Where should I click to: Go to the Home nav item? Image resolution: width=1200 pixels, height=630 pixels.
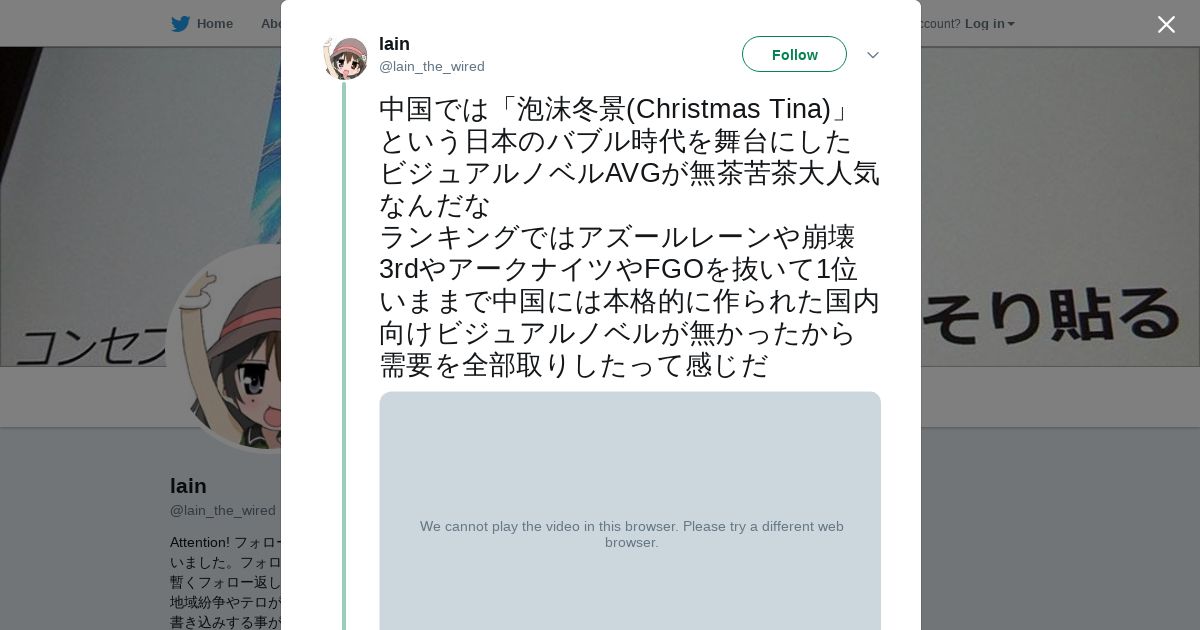[x=214, y=24]
